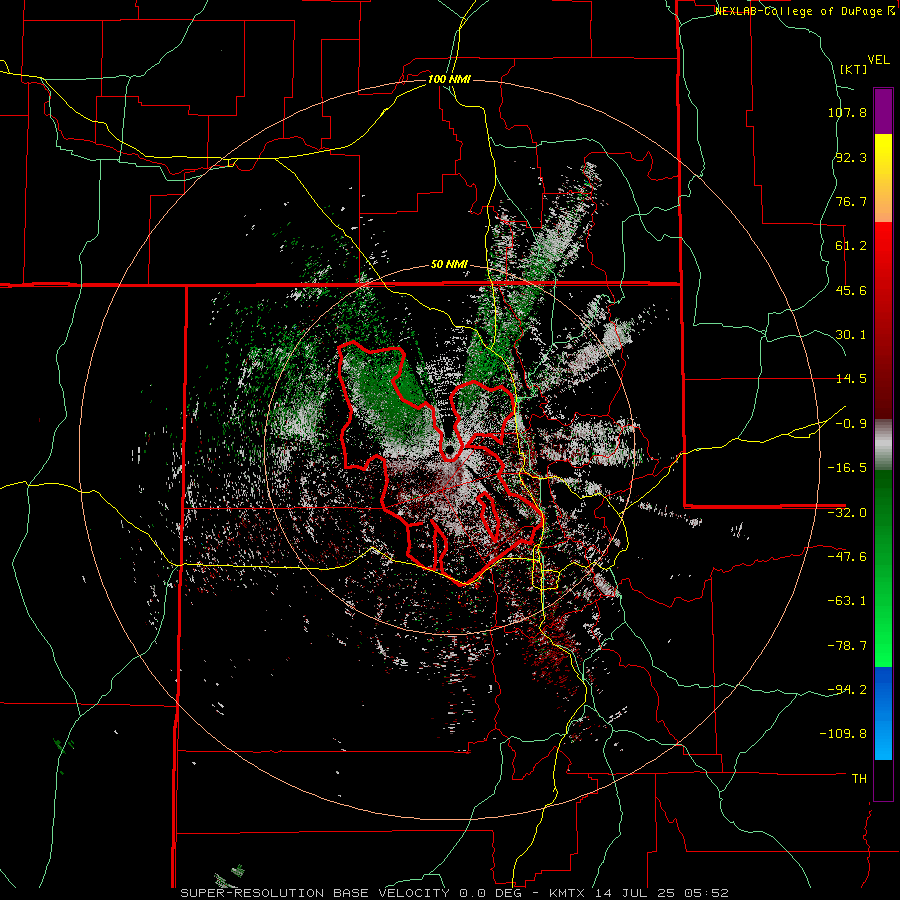Click the yellow segment of velocity color bar
This screenshot has height=900, width=900.
[x=883, y=156]
